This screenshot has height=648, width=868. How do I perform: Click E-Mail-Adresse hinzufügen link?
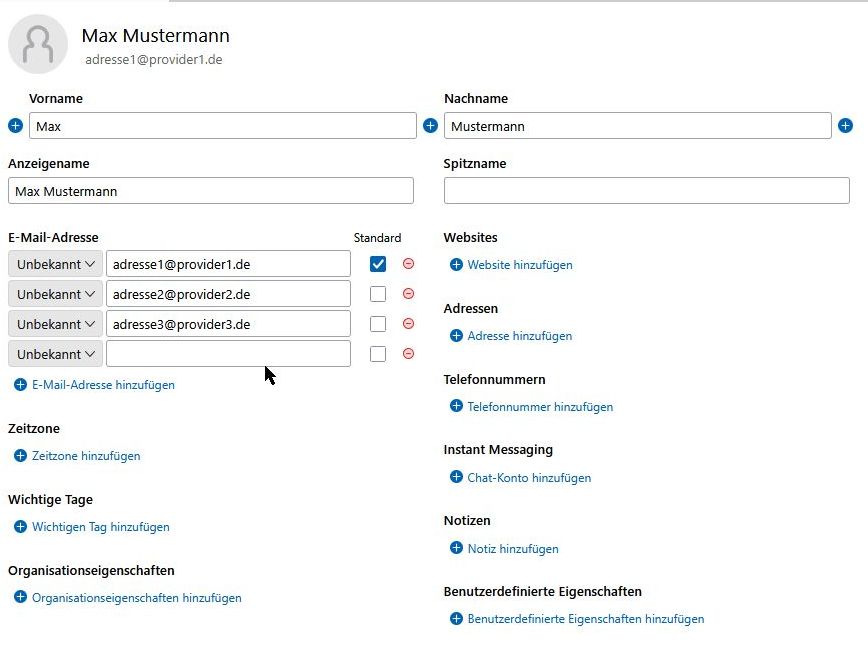102,385
